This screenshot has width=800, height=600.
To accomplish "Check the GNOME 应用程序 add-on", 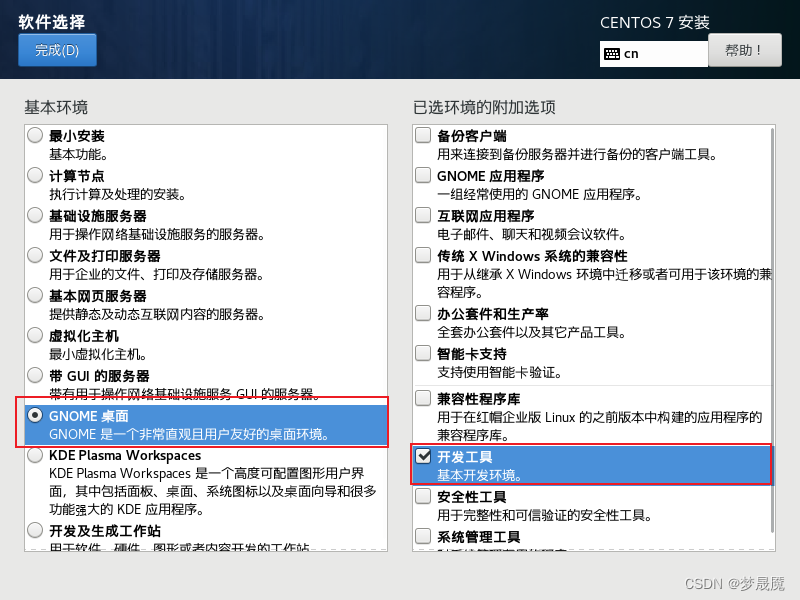I will tap(423, 175).
